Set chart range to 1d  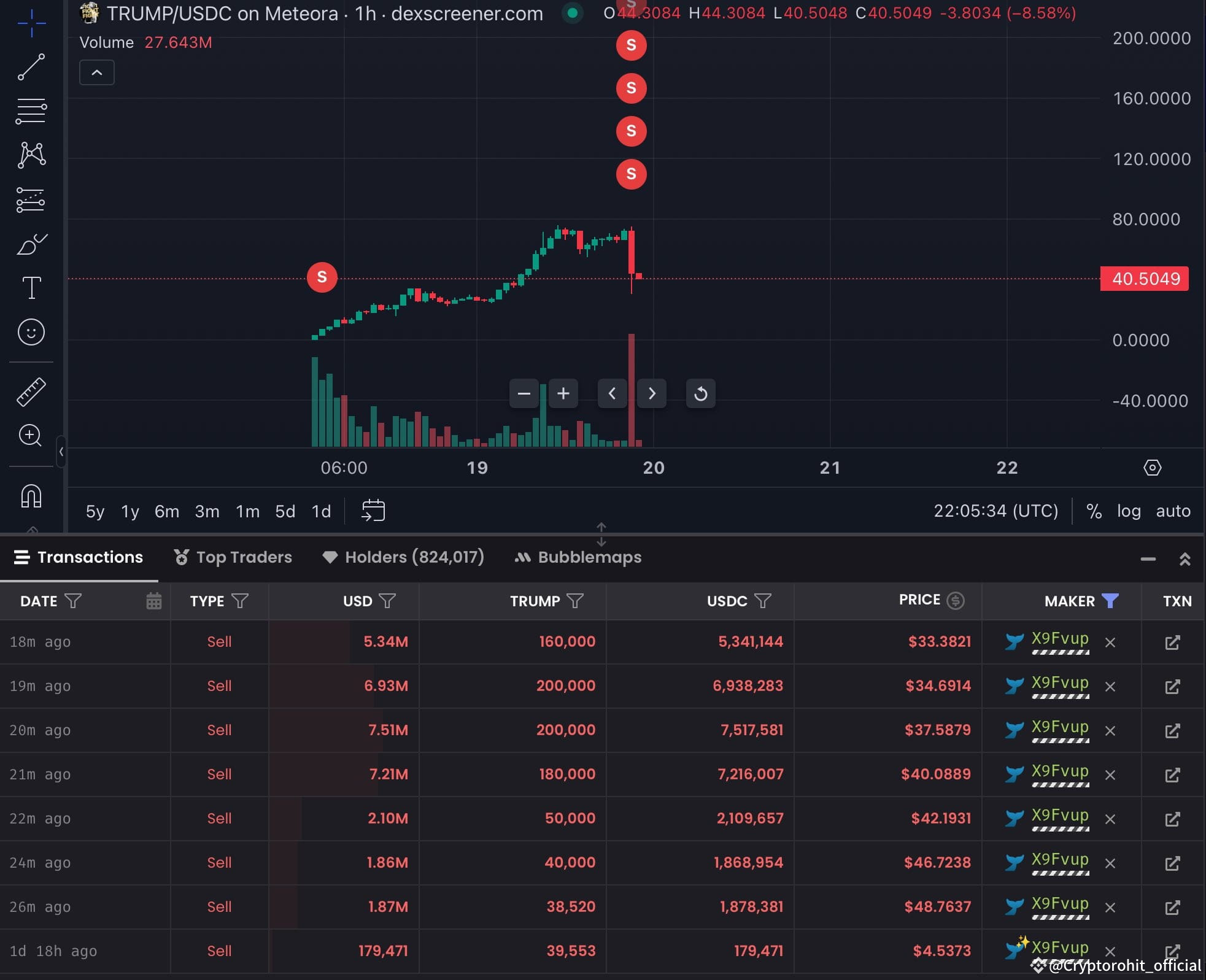321,511
